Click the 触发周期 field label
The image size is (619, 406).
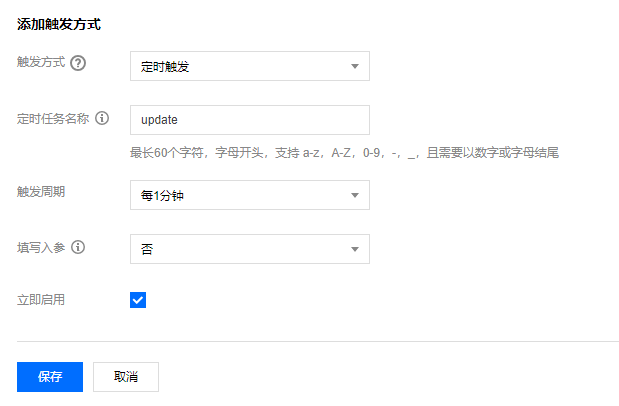pos(41,192)
